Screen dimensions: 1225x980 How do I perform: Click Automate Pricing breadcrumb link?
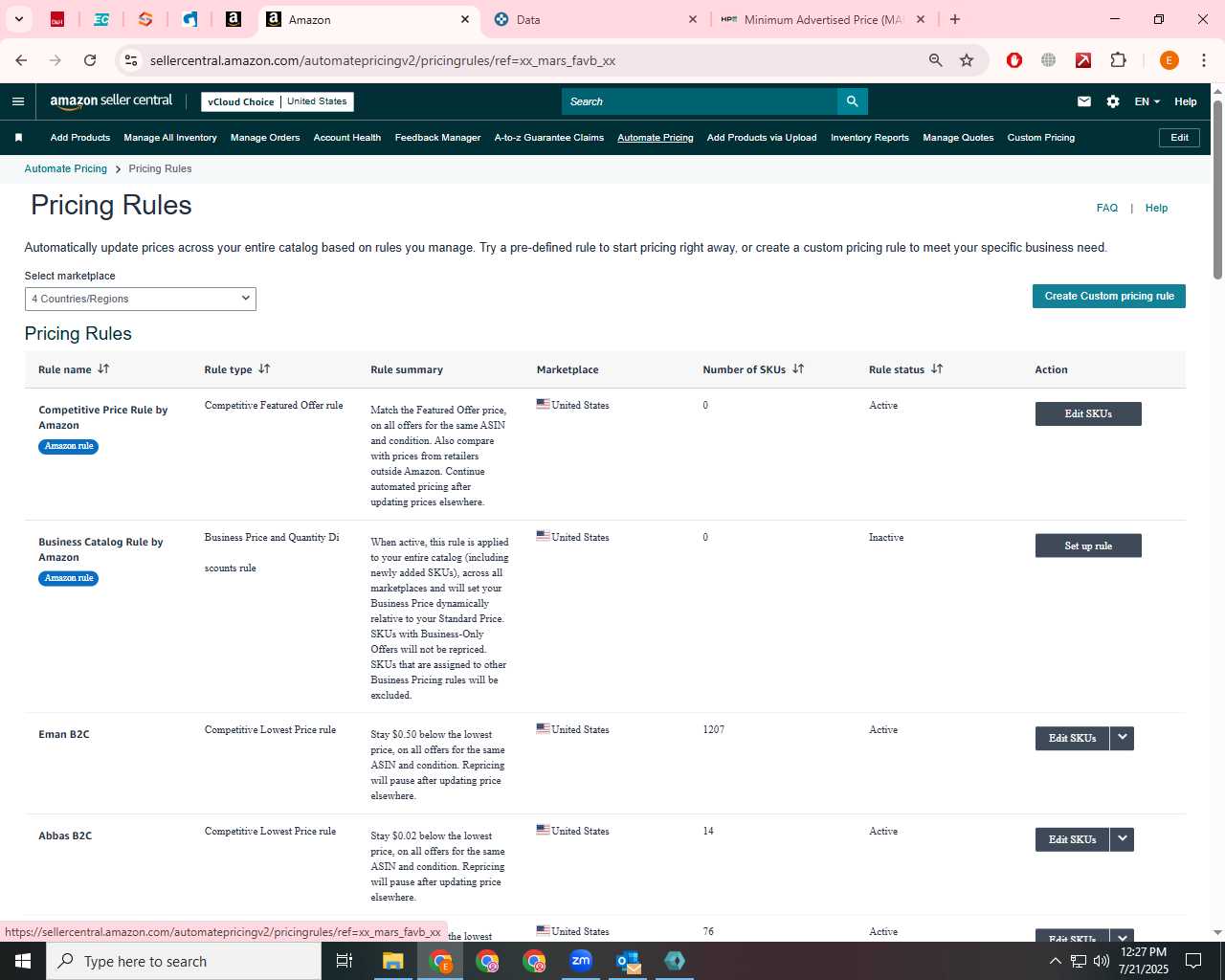[66, 168]
